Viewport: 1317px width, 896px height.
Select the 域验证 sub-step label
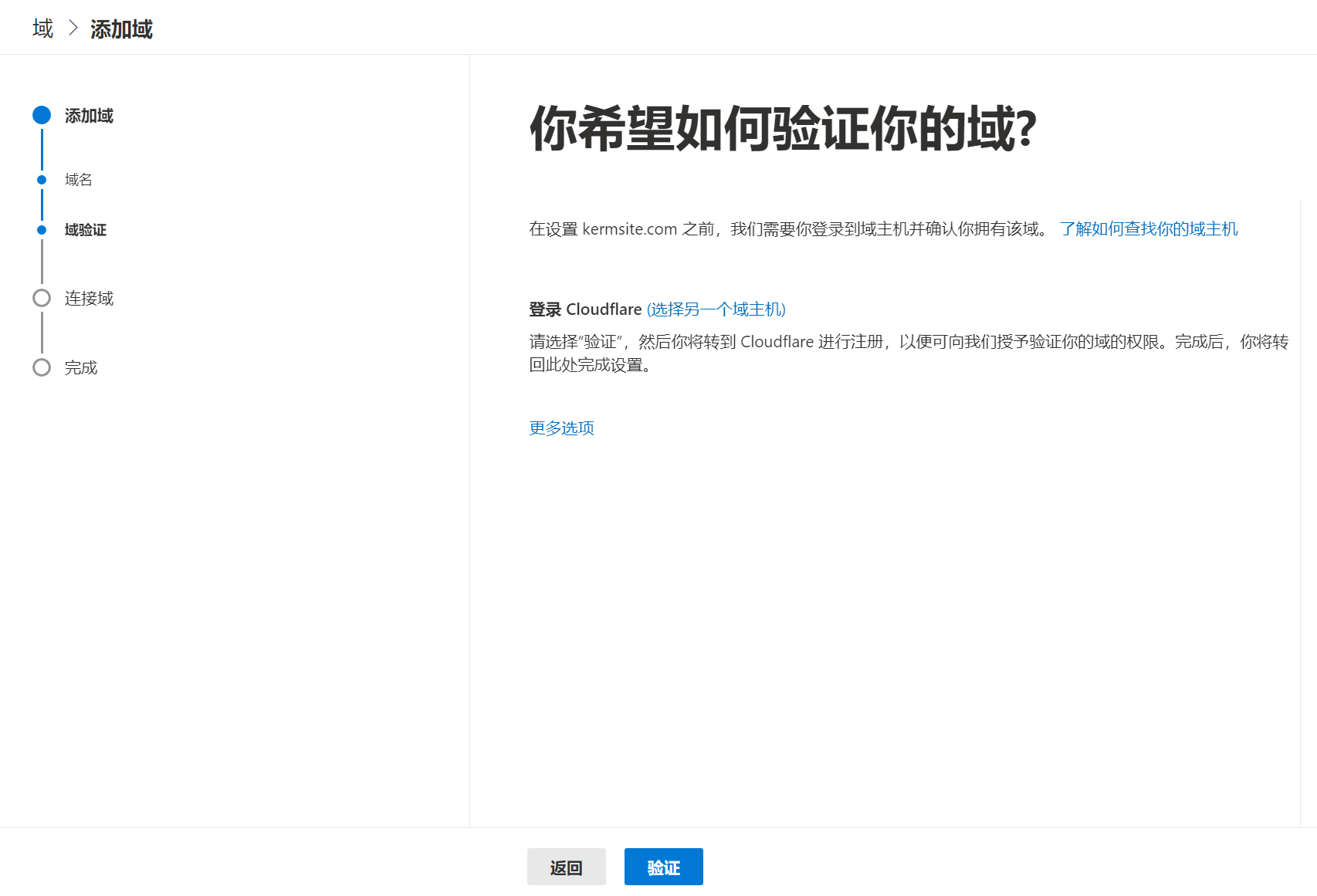(85, 230)
